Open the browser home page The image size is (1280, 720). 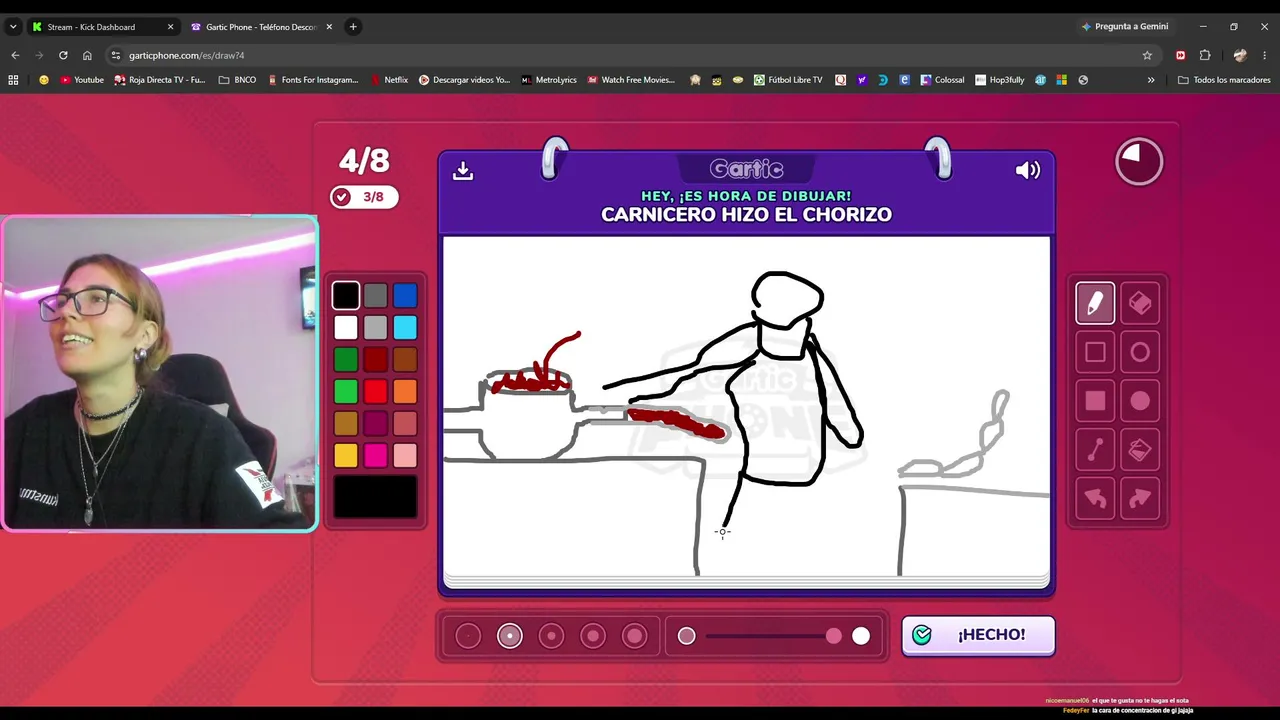tap(87, 55)
